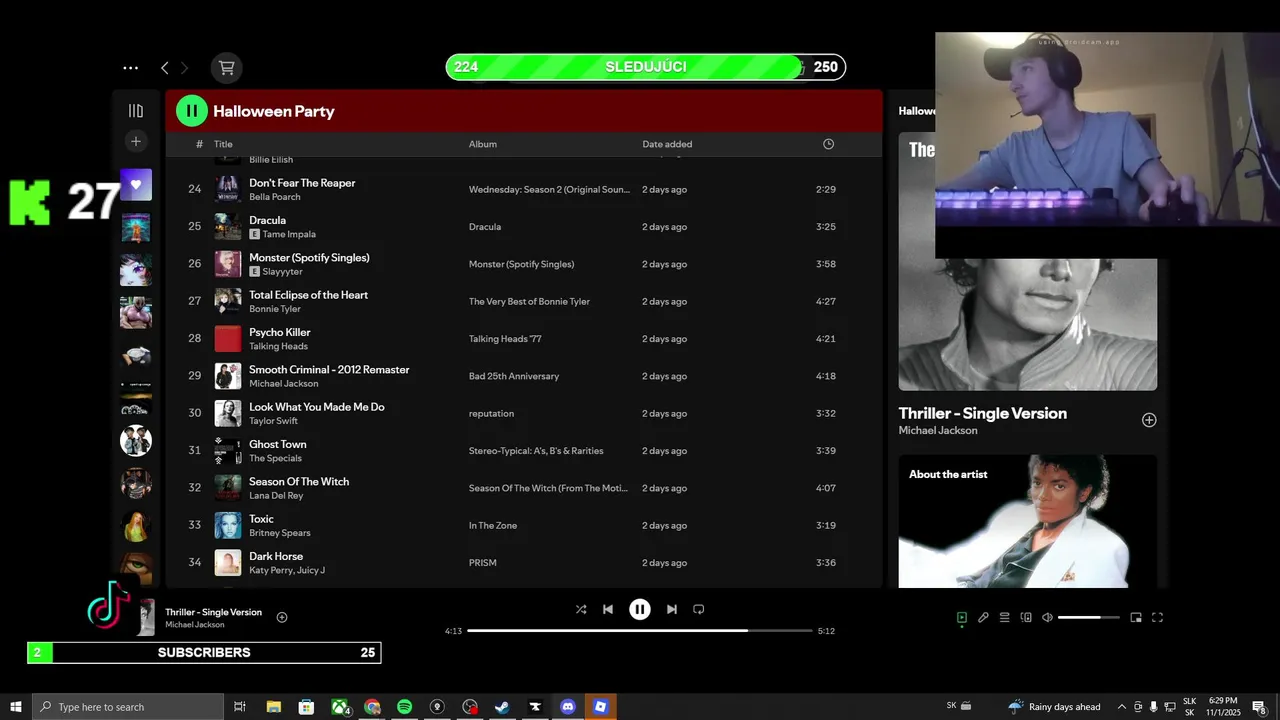1280x720 pixels.
Task: Open Taylor Swift artist link
Action: [x=273, y=421]
